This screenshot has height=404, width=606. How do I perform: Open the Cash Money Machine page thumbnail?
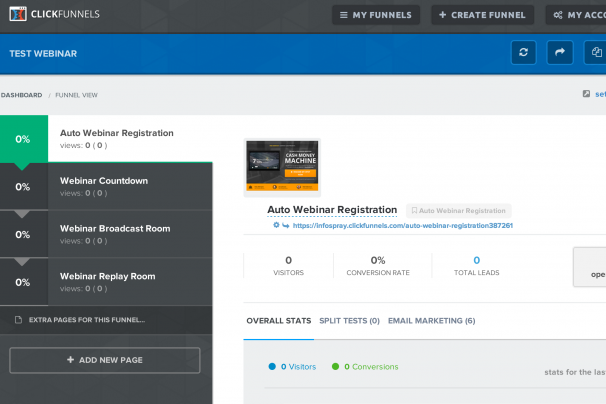point(282,167)
